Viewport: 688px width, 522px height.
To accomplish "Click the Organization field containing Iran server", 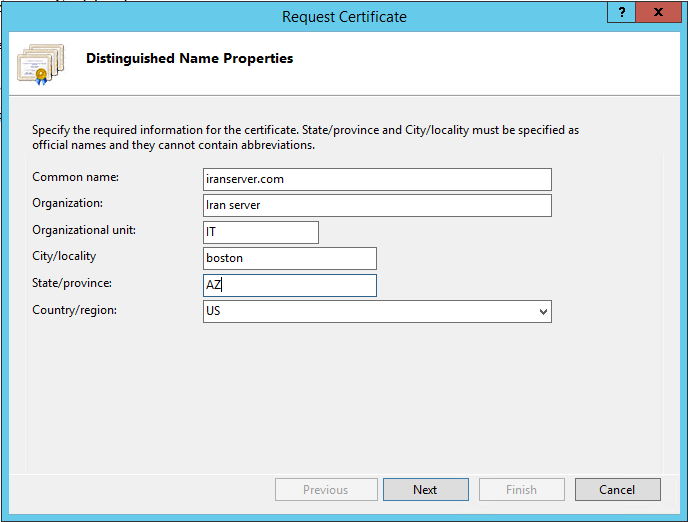I will (x=377, y=205).
